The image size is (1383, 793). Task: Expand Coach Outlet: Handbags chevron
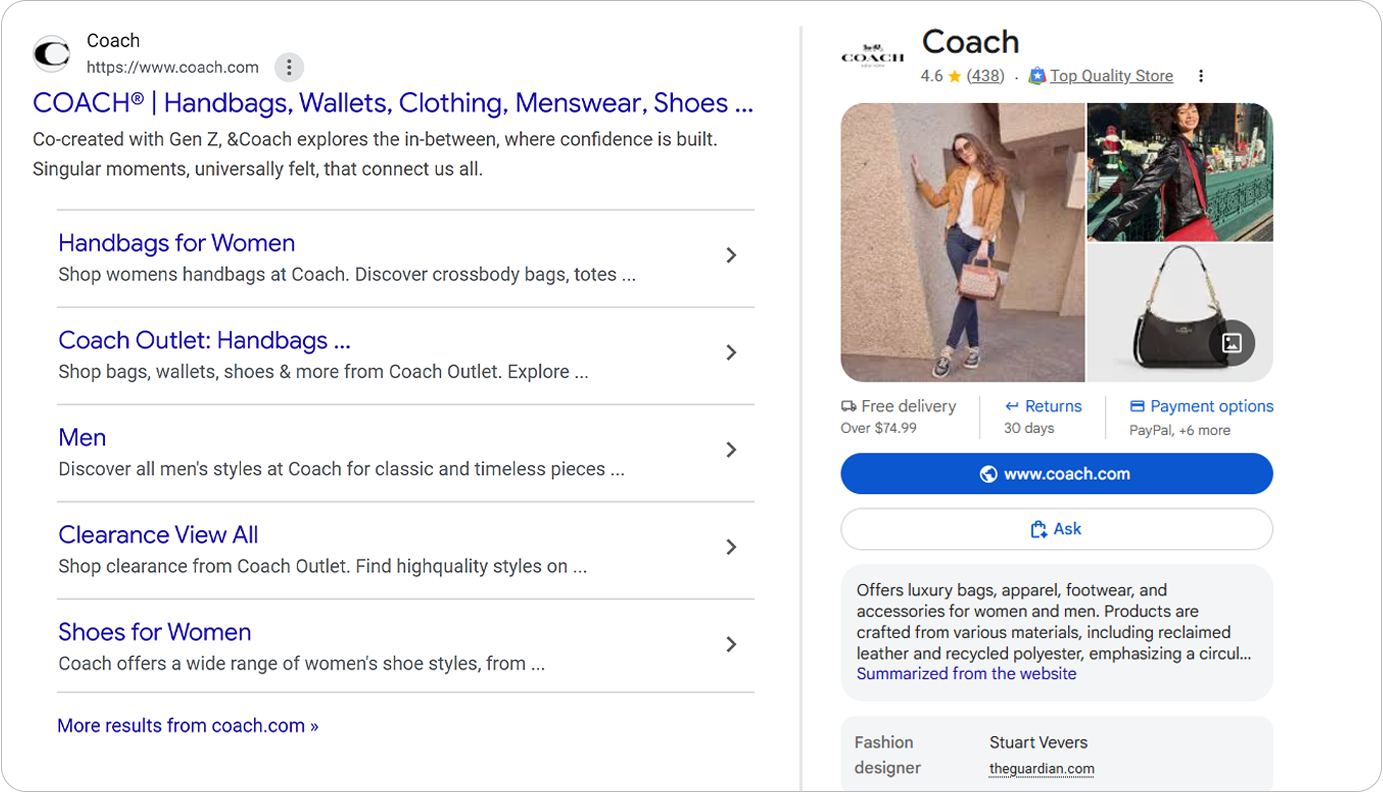coord(731,352)
